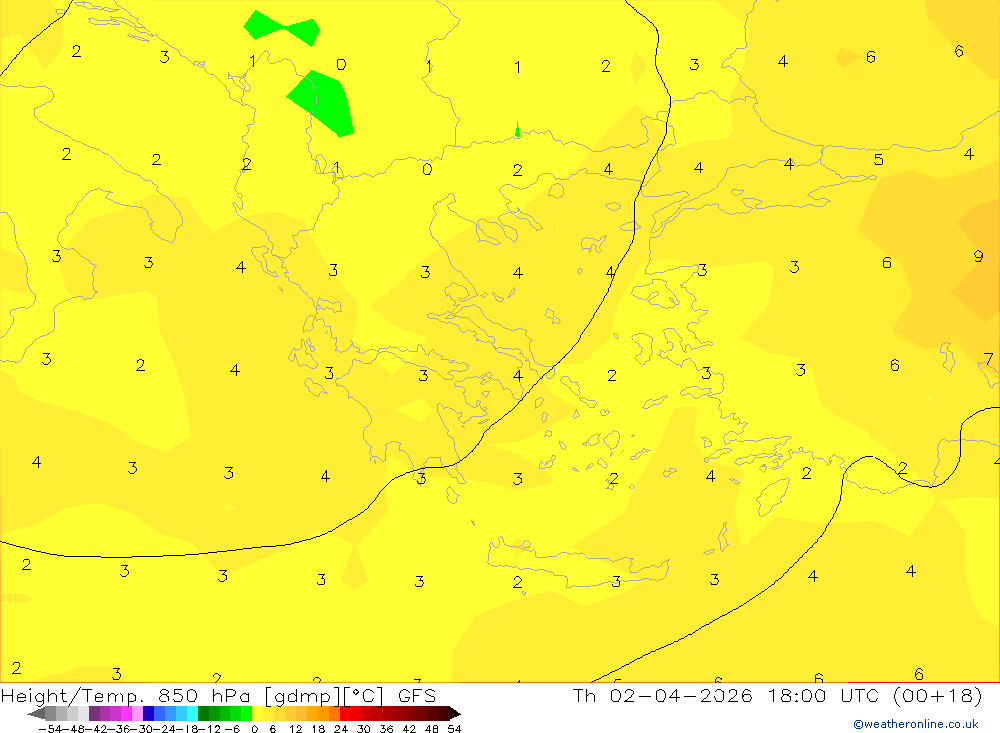
Task: Select the dark purple swatch near -42
Action: click(94, 713)
